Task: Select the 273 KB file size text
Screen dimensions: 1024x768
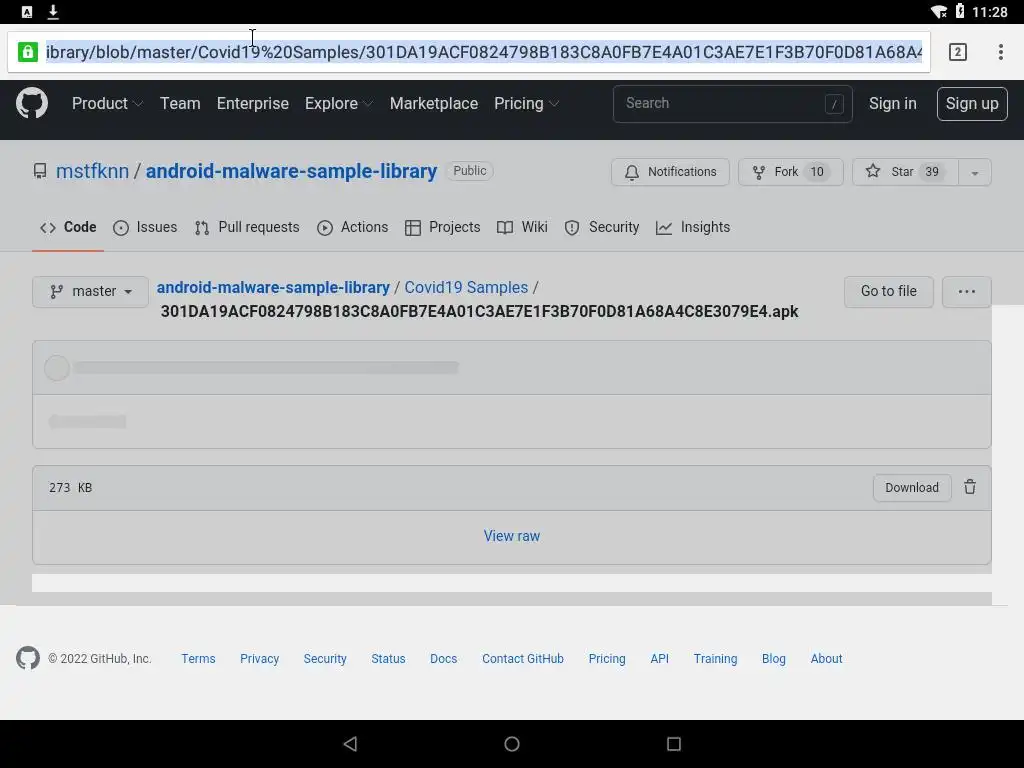Action: (71, 488)
